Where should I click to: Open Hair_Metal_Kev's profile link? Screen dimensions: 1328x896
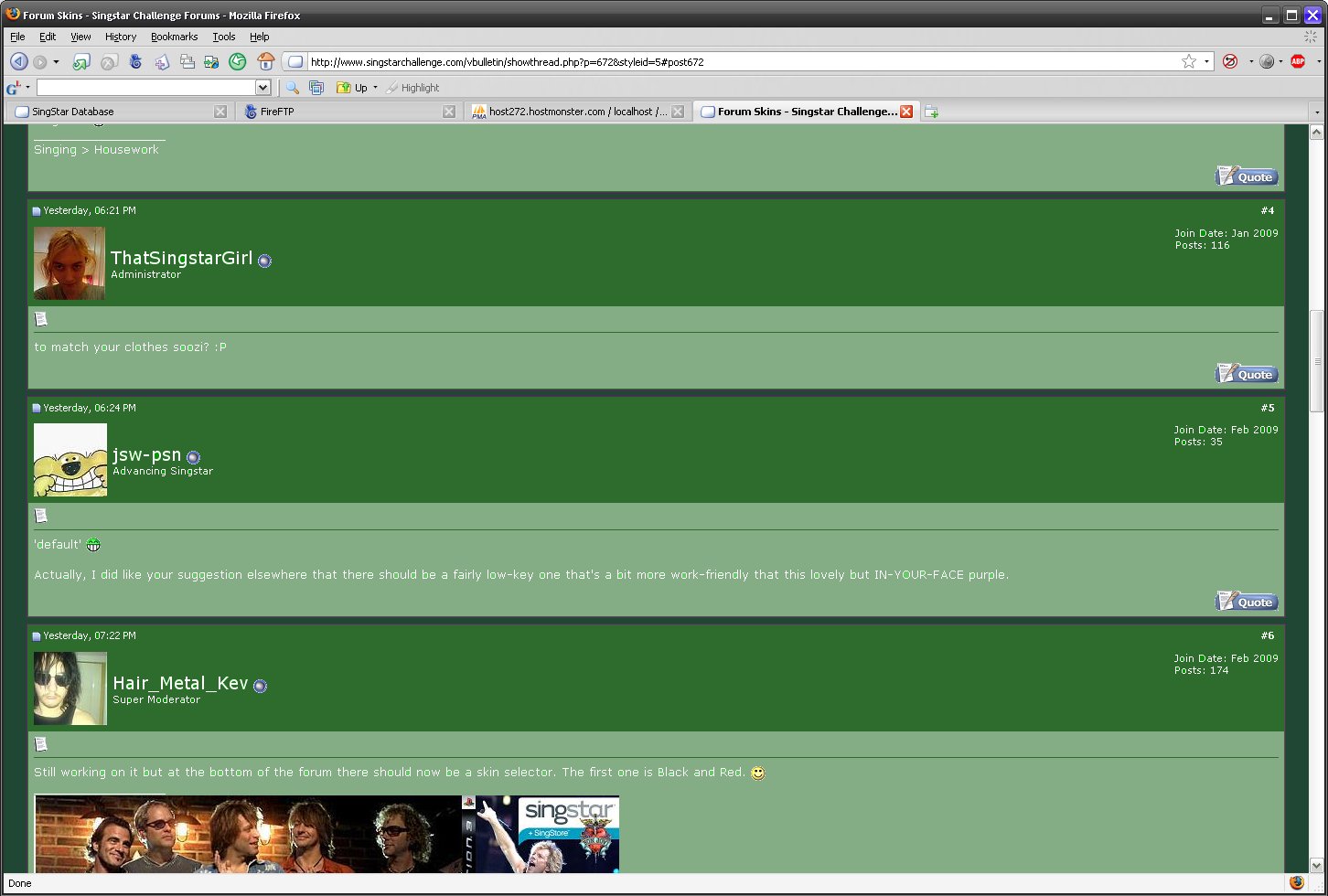pos(180,684)
